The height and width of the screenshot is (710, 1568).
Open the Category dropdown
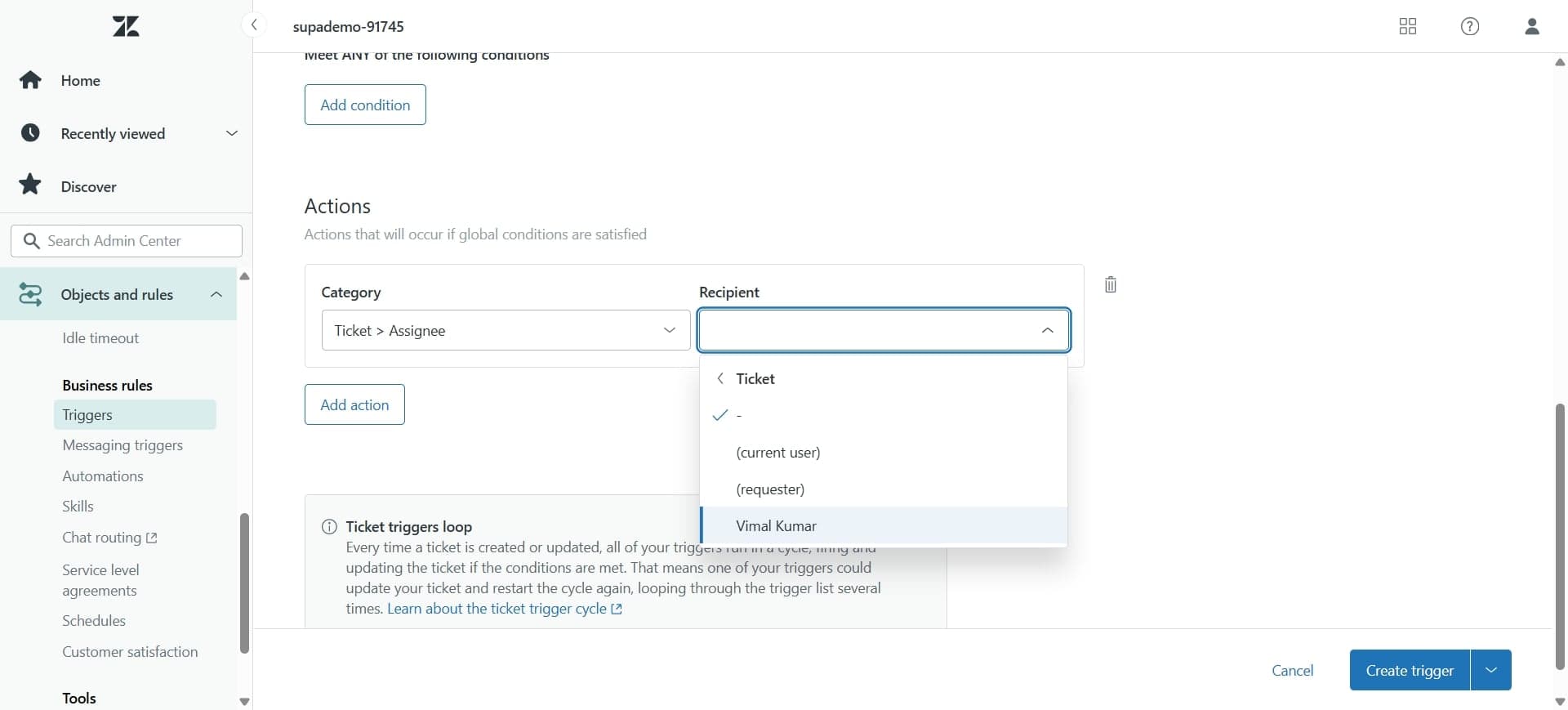(x=506, y=330)
